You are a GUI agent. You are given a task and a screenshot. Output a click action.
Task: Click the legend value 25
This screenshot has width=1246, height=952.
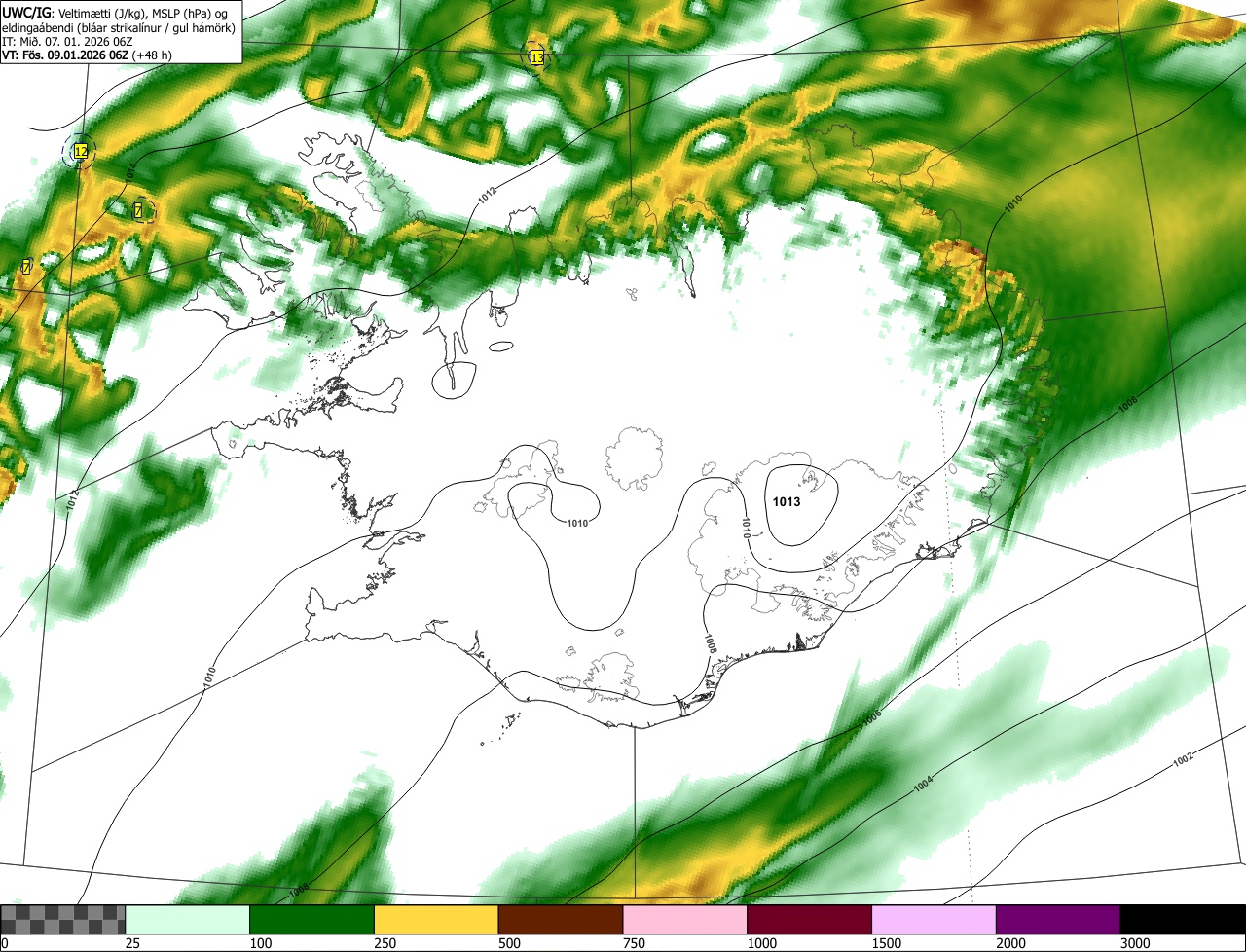tap(132, 943)
